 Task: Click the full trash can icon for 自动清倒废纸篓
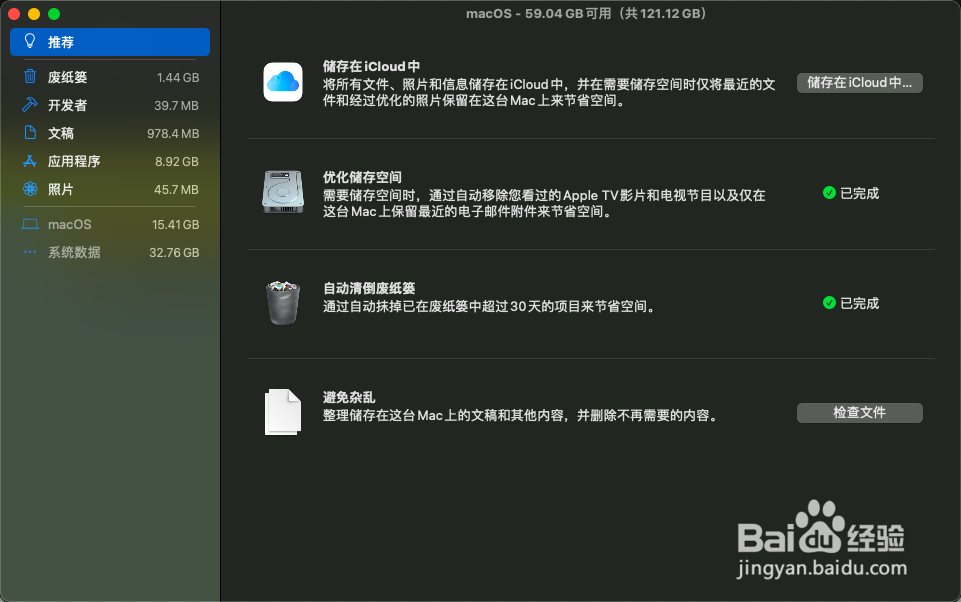283,303
